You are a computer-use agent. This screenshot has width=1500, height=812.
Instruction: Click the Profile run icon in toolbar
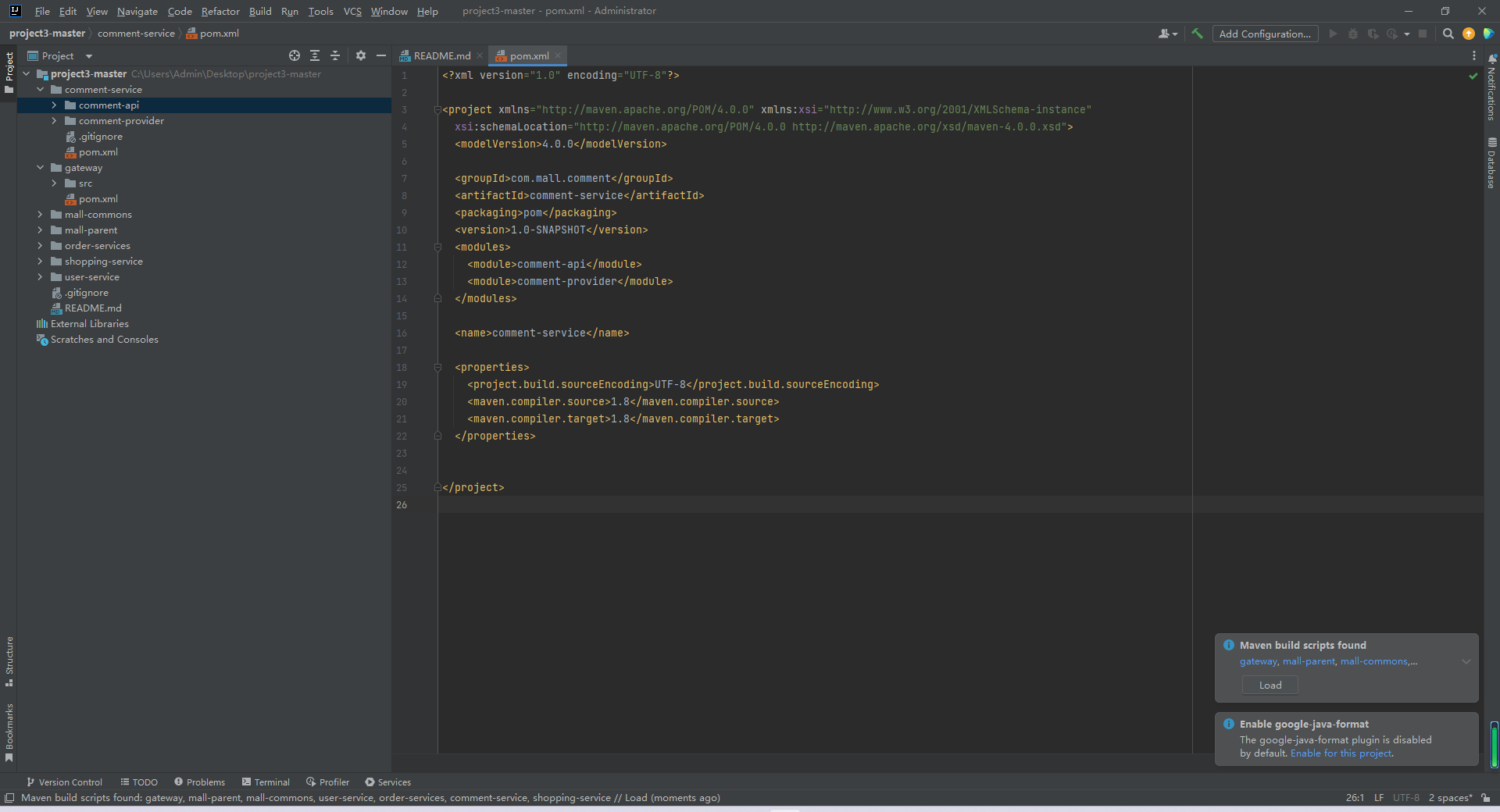(1392, 34)
